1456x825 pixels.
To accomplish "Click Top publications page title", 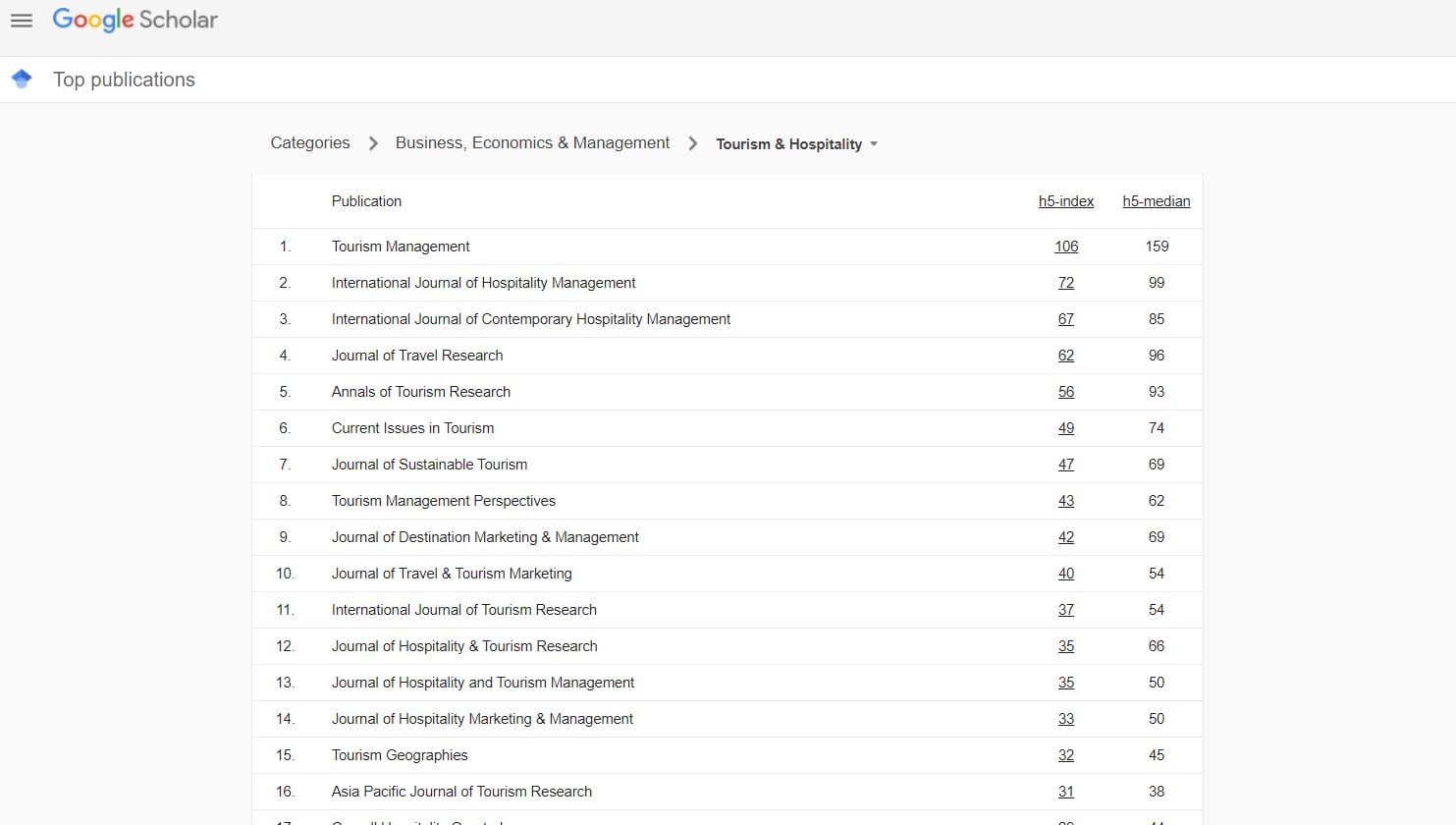I will point(124,80).
